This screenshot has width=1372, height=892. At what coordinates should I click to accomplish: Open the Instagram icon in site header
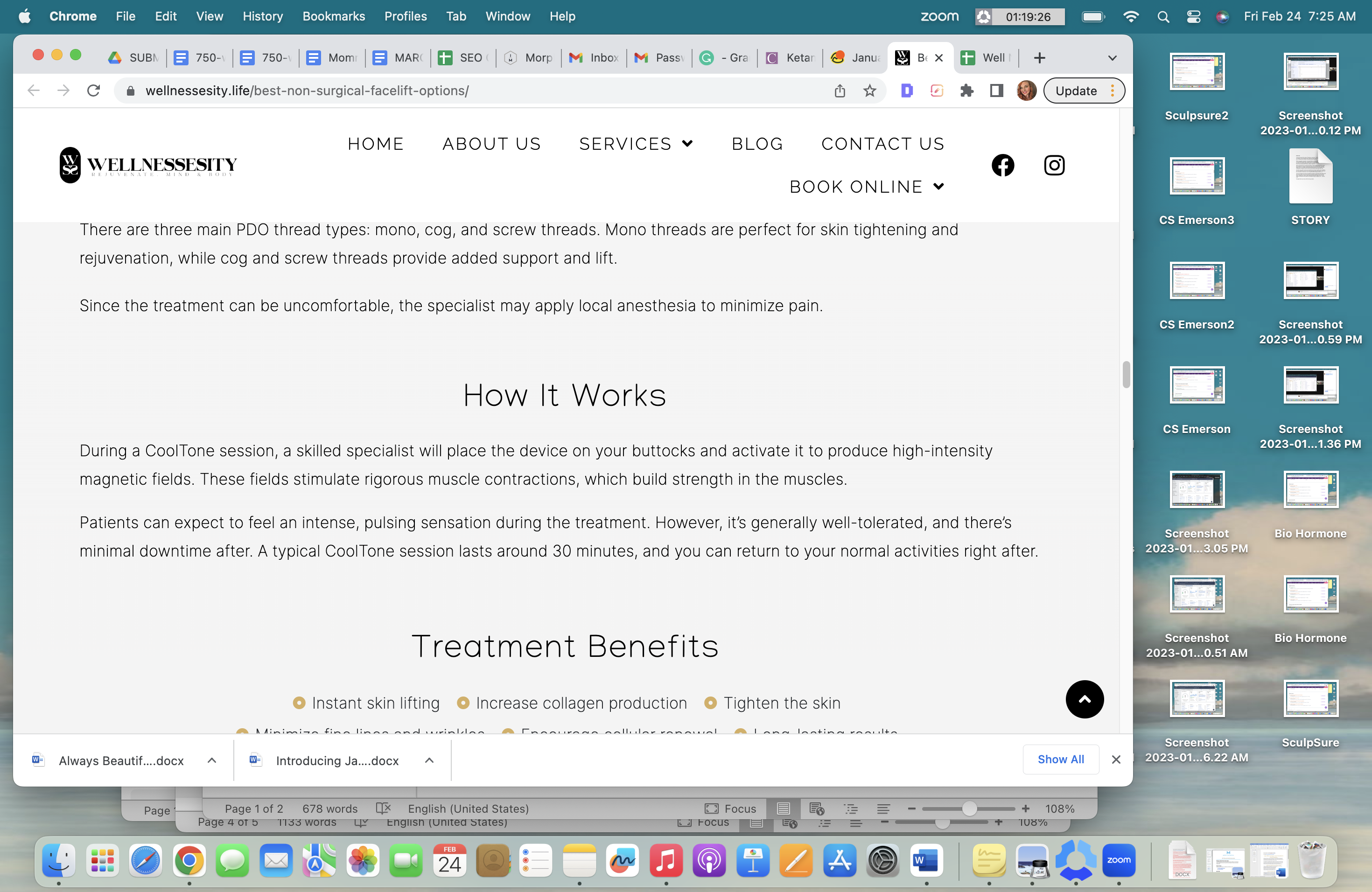(1054, 165)
